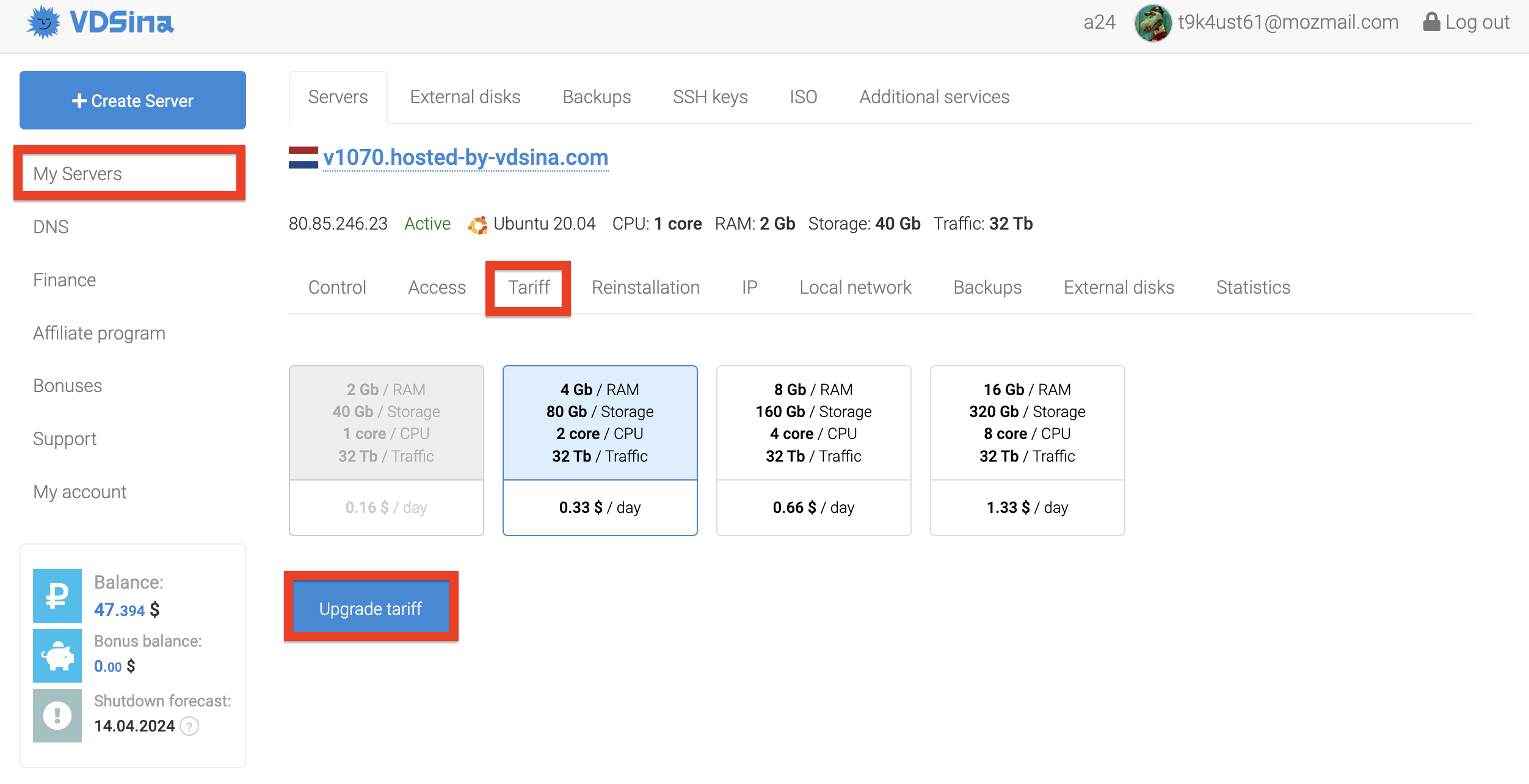This screenshot has height=784, width=1529.
Task: Open My account settings
Action: click(79, 492)
